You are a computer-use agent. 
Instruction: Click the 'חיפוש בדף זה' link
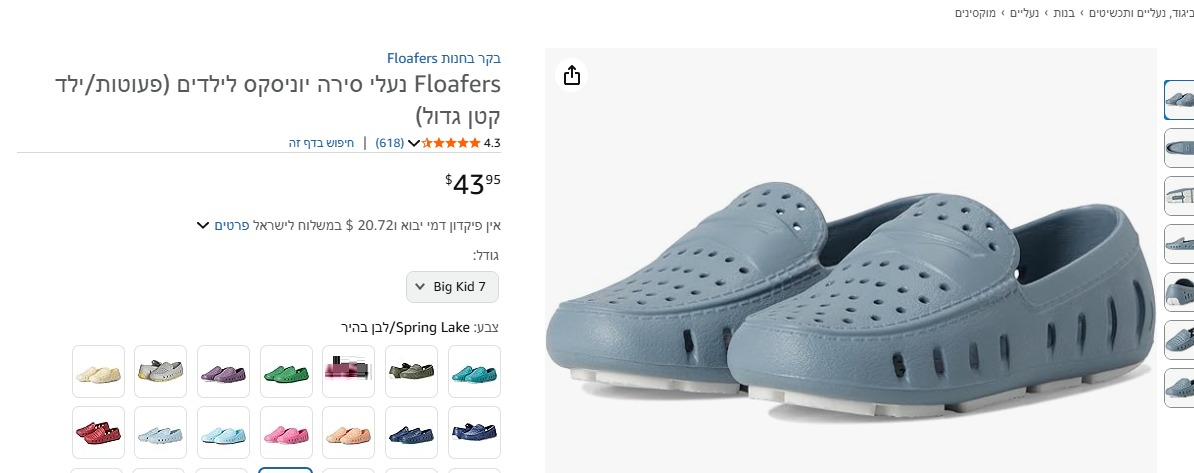[x=322, y=143]
